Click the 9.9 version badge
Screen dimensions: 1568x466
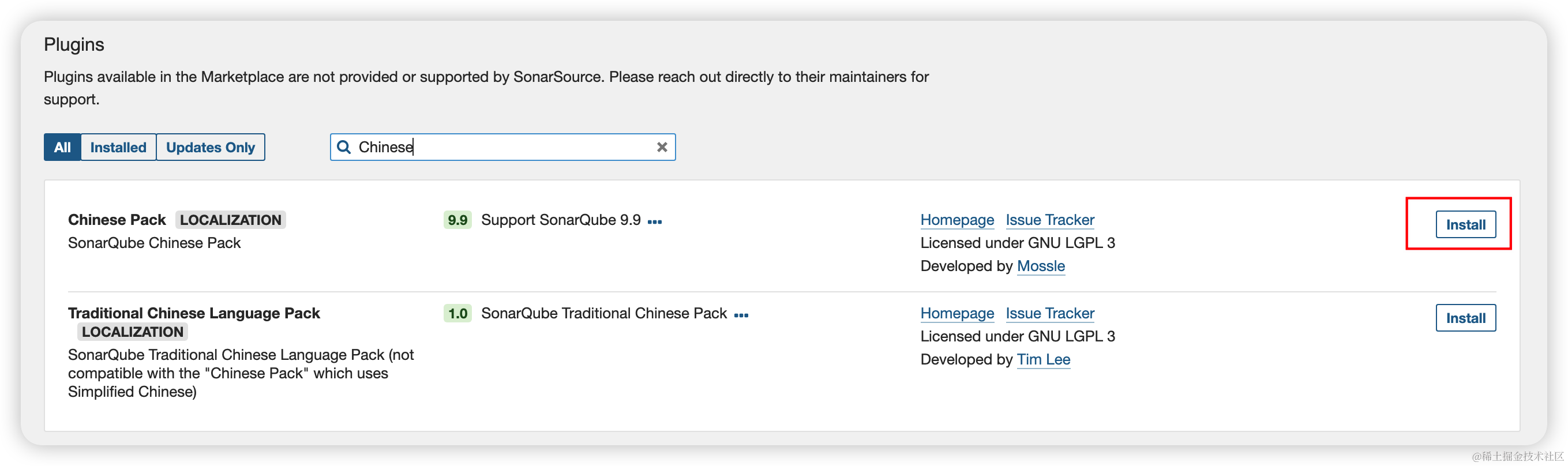(457, 220)
